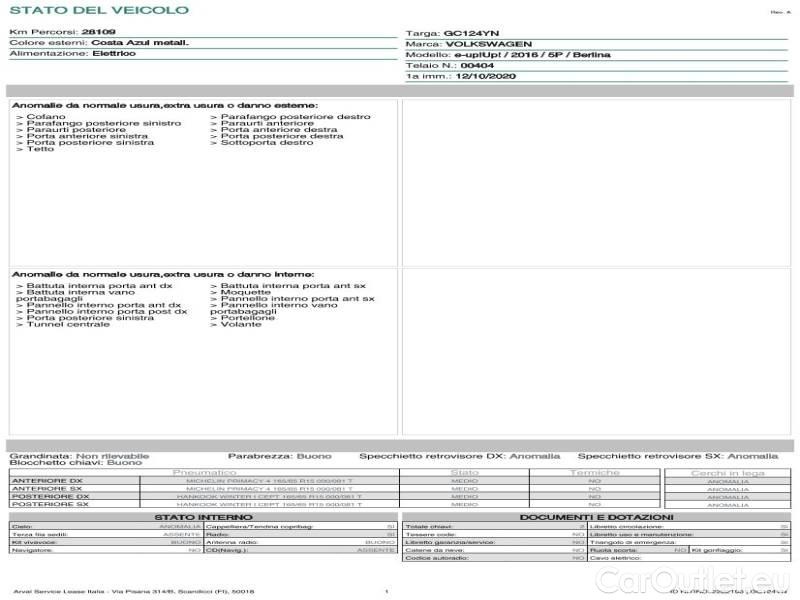Select Volante in internal anomalies list
This screenshot has height=600, width=800.
(244, 324)
